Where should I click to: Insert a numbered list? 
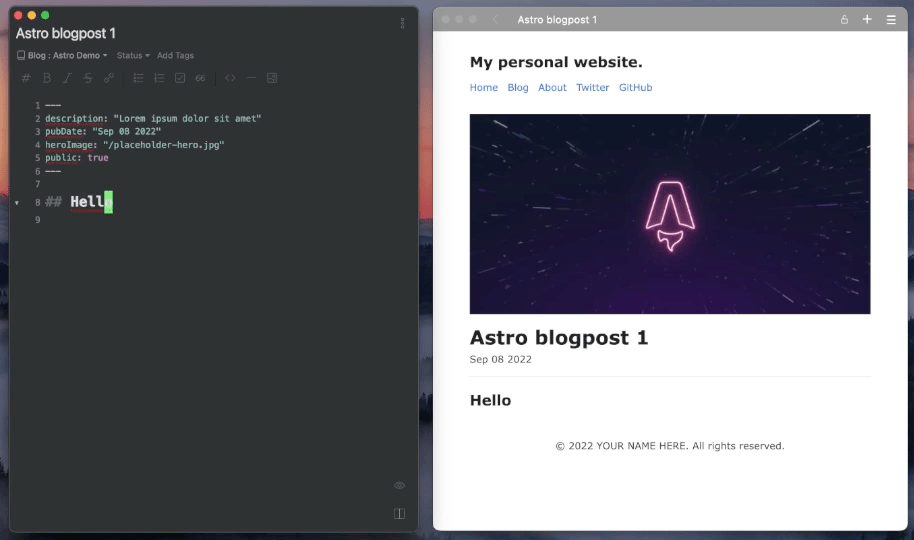[159, 78]
